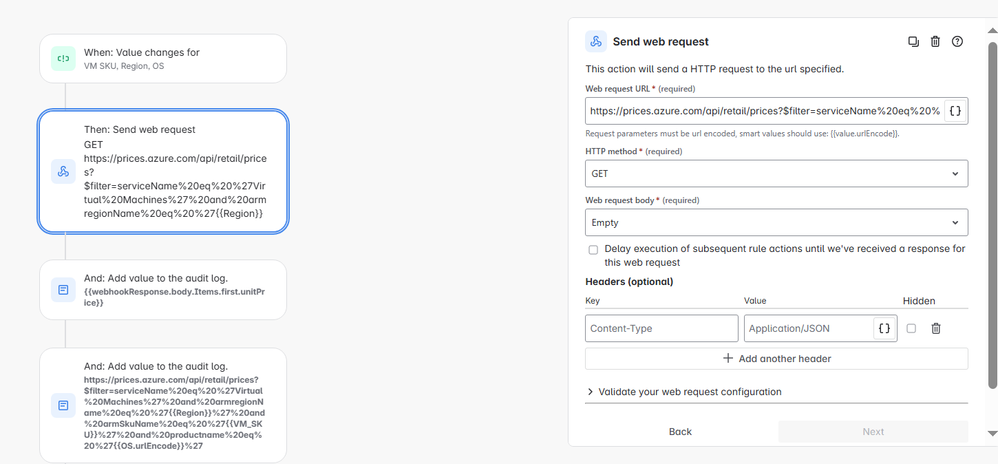Open the Web request body dropdown
This screenshot has width=998, height=464.
point(777,223)
